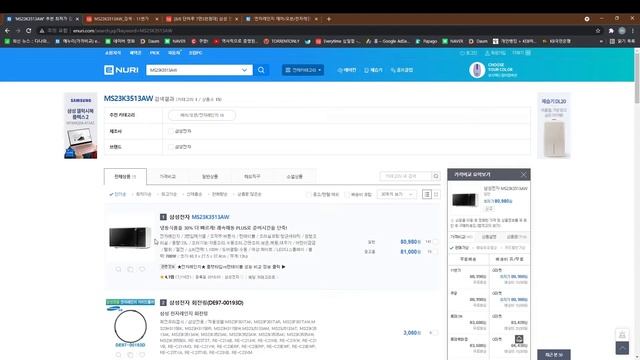Open the first product link MS23K3513AW
640x360 pixels.
point(210,217)
